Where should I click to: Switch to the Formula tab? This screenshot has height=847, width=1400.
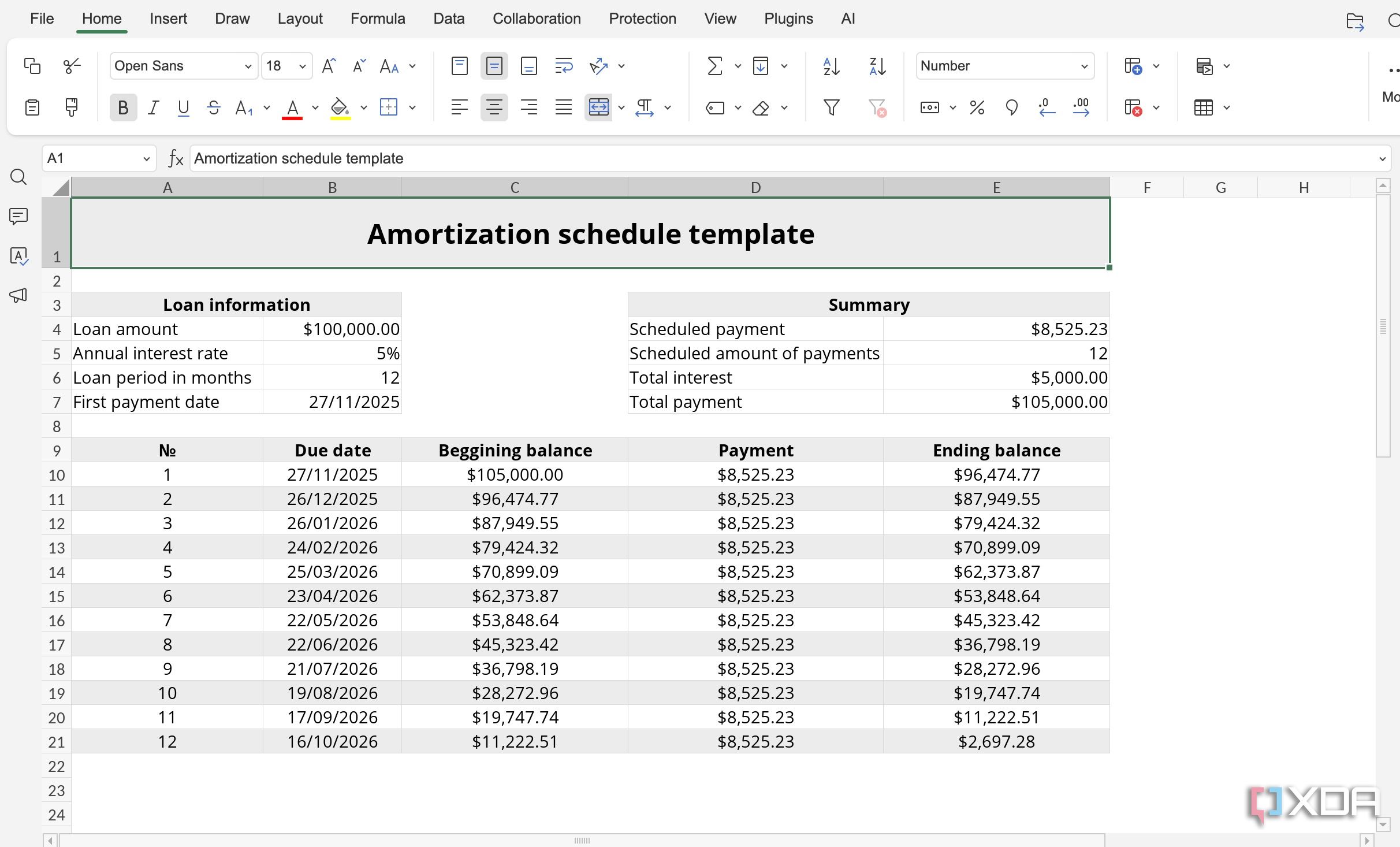pos(378,18)
